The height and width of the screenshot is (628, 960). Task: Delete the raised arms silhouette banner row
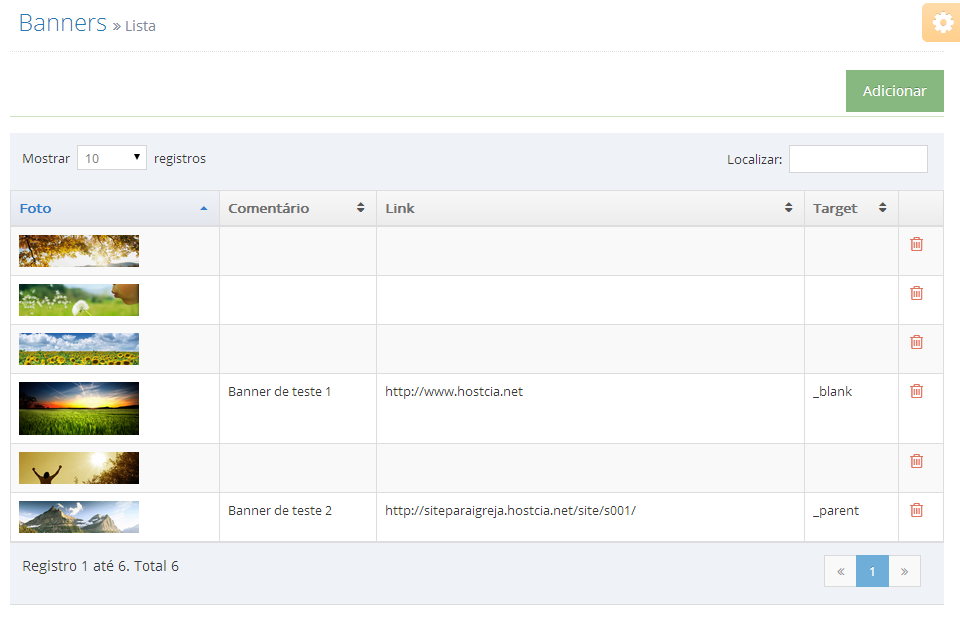[x=917, y=461]
